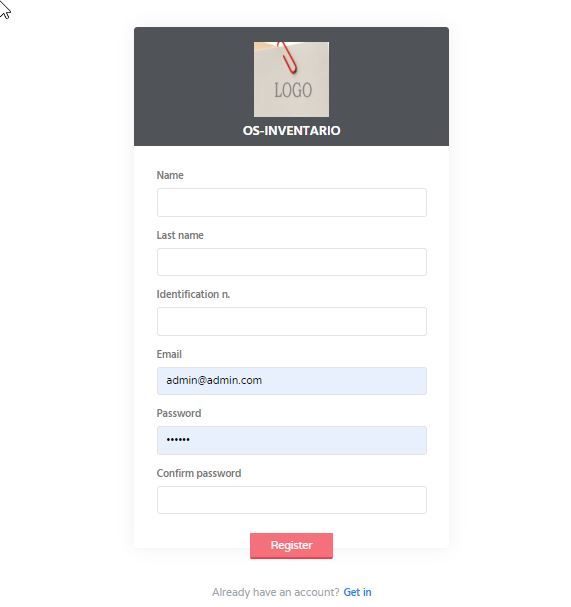Click the Email field containing admin@admin.com
This screenshot has height=607, width=571.
(292, 381)
